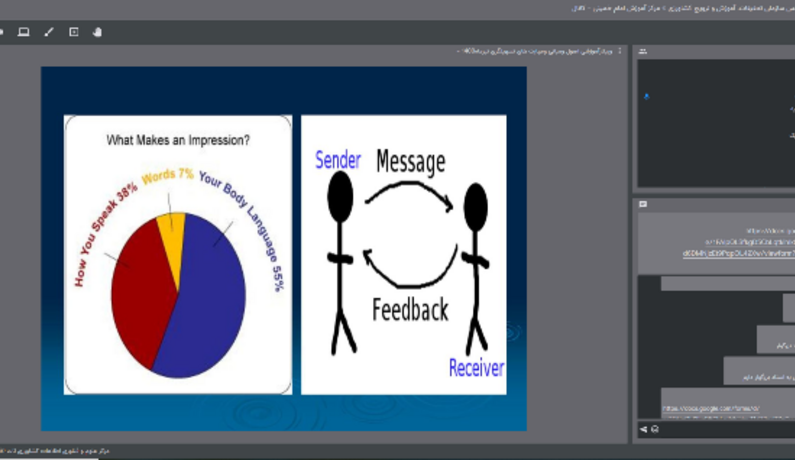Open the emoji picker in chat box

click(x=655, y=429)
